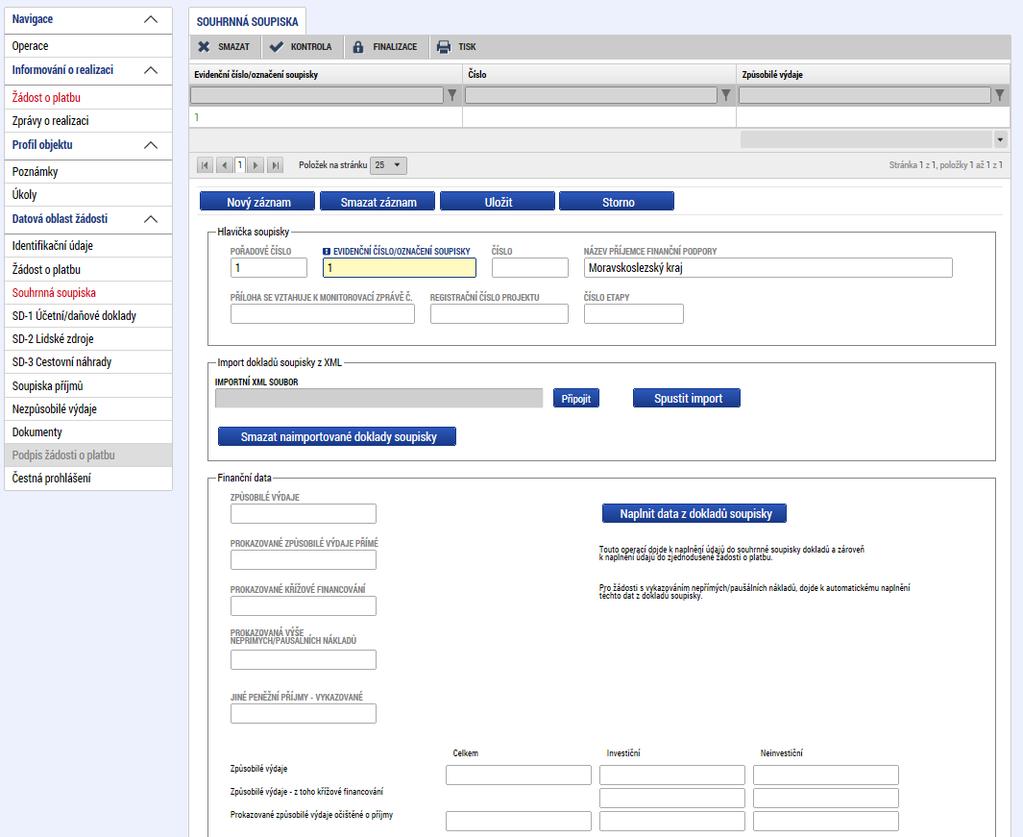Open Zprávy o realizaci menu item
The image size is (1023, 837).
(x=88, y=121)
